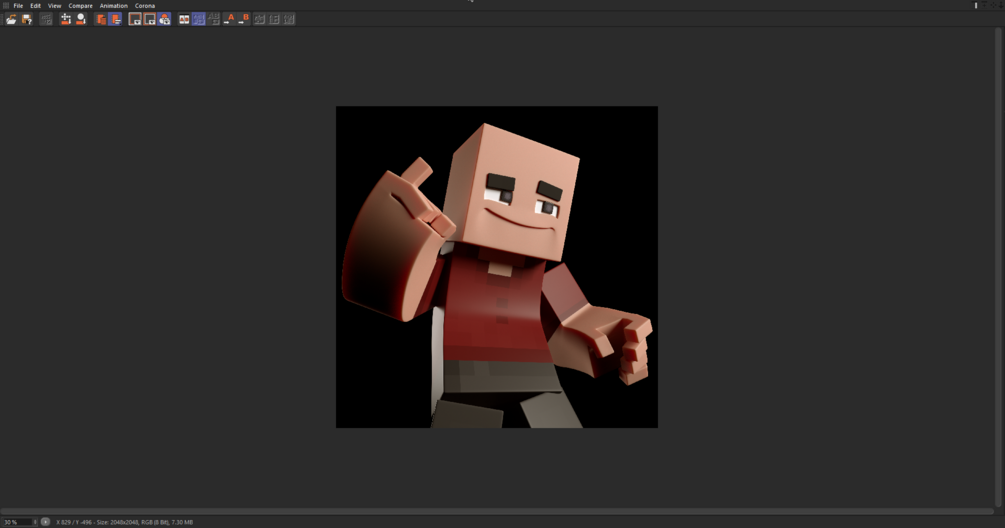Image resolution: width=1005 pixels, height=528 pixels.
Task: Click the 'Size: 2048x2048' status bar text
Action: pyautogui.click(x=117, y=522)
